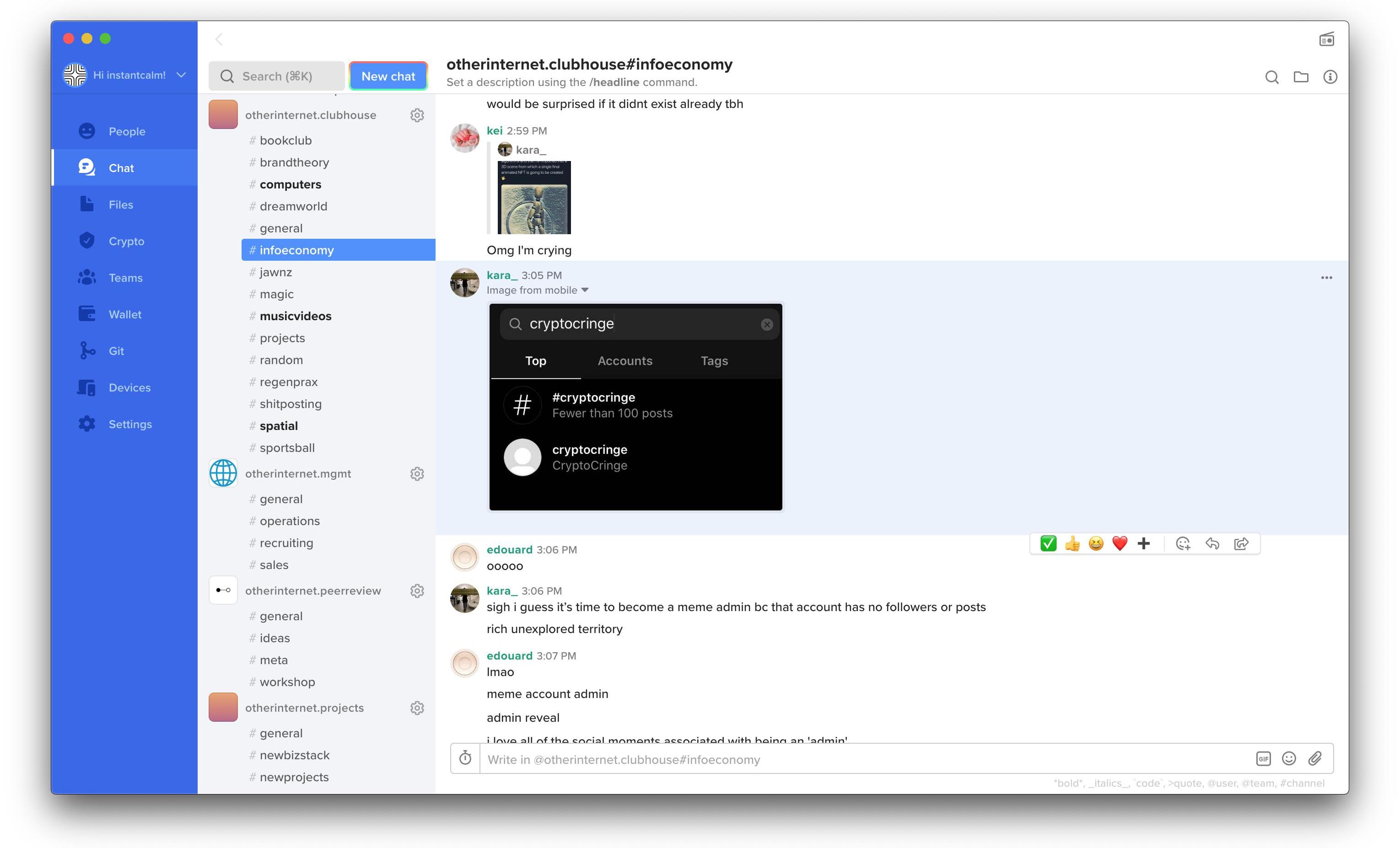React with red heart emoji

(x=1120, y=543)
